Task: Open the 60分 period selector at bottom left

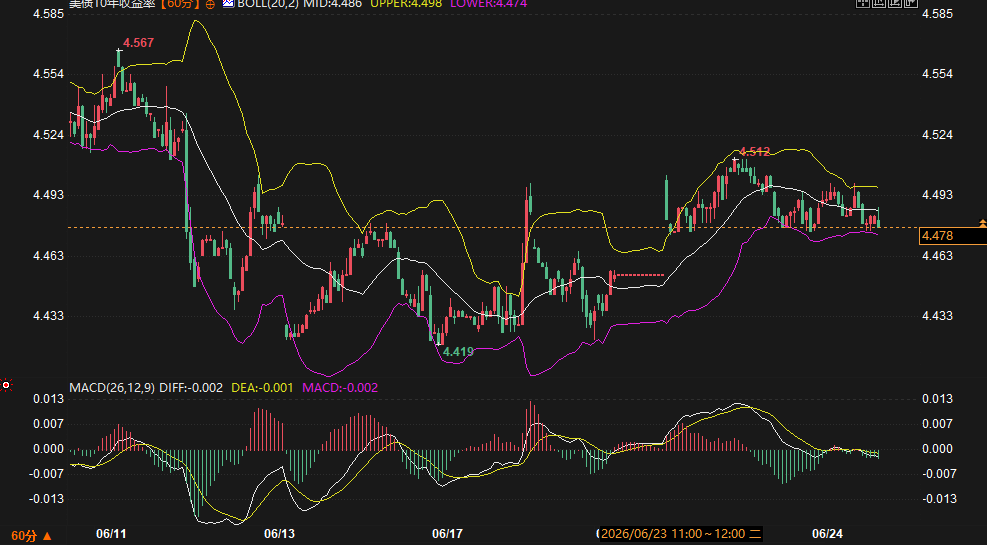Action: pyautogui.click(x=31, y=536)
